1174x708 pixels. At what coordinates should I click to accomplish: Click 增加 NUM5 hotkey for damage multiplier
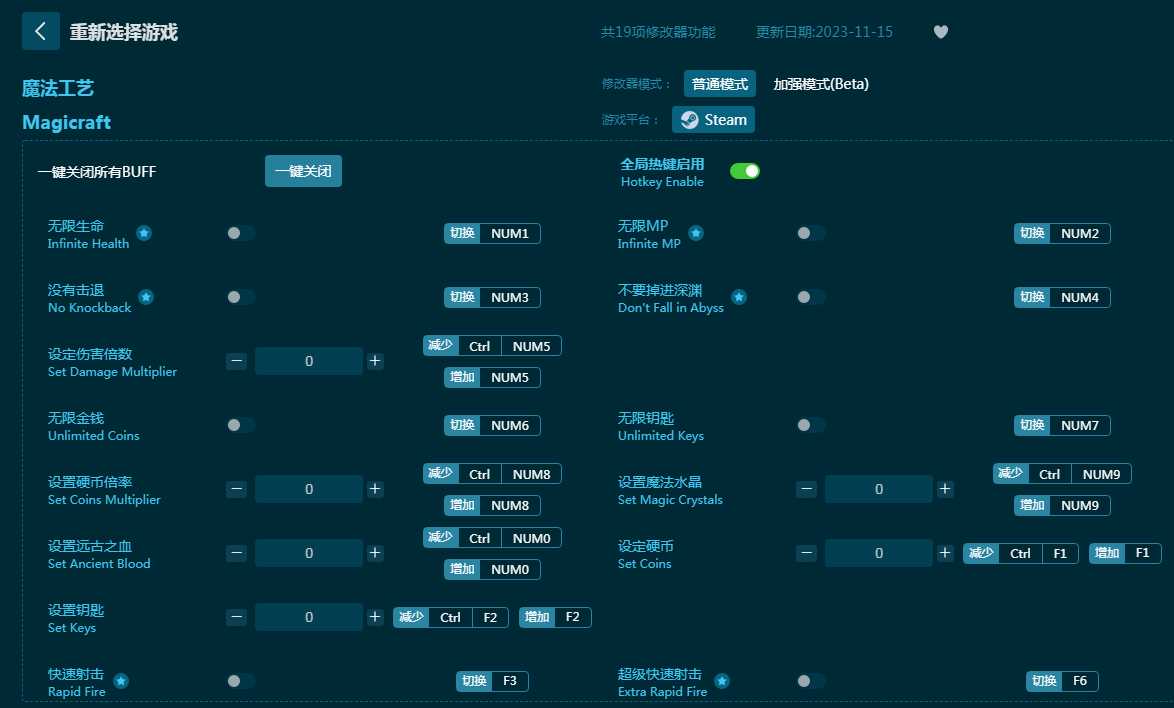click(x=492, y=377)
